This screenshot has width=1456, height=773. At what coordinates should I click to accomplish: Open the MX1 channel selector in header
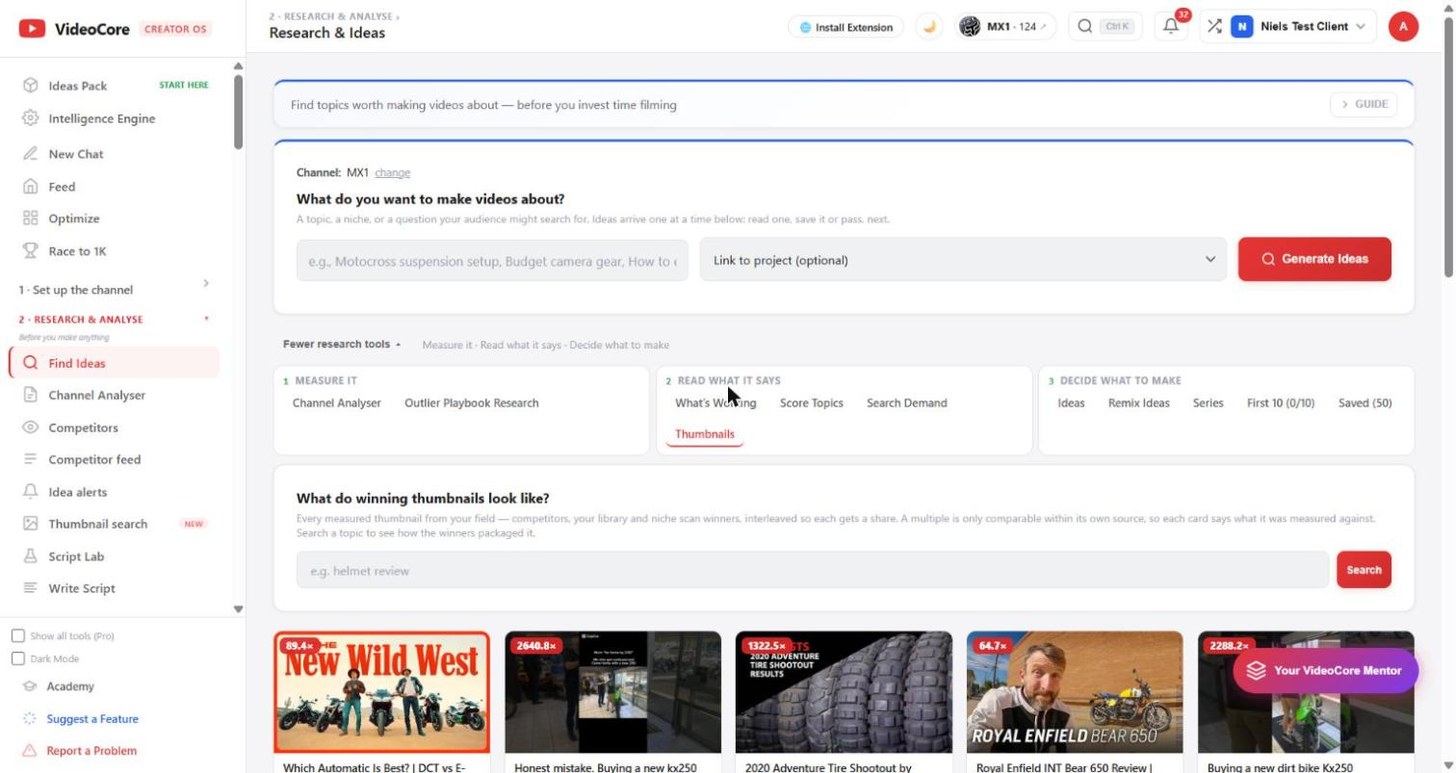[x=1006, y=27]
